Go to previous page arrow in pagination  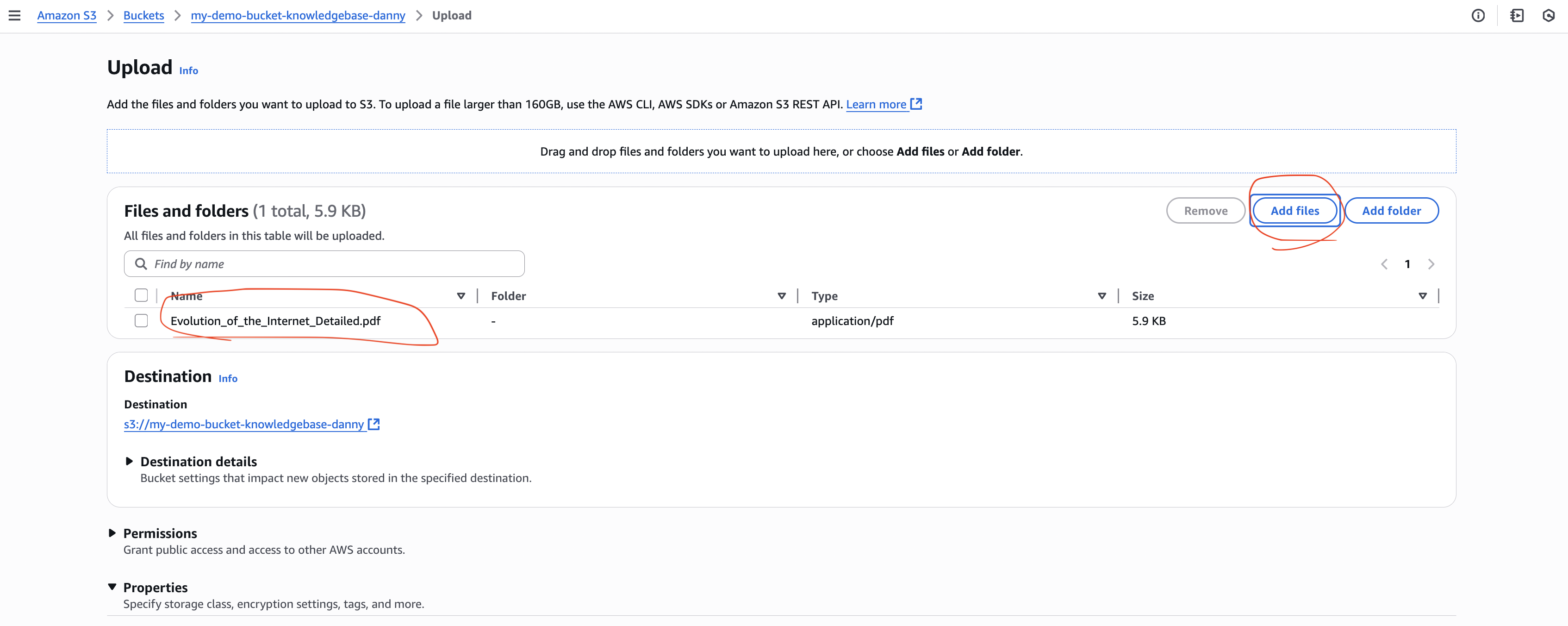click(1384, 264)
